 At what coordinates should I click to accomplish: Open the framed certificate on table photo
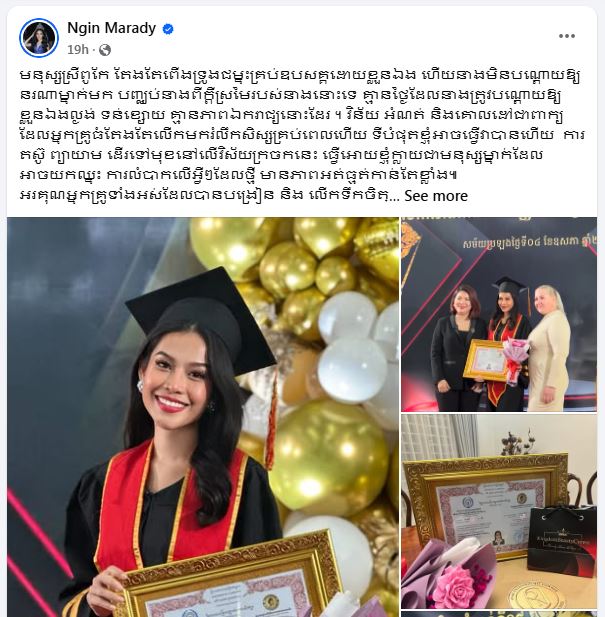[499, 512]
